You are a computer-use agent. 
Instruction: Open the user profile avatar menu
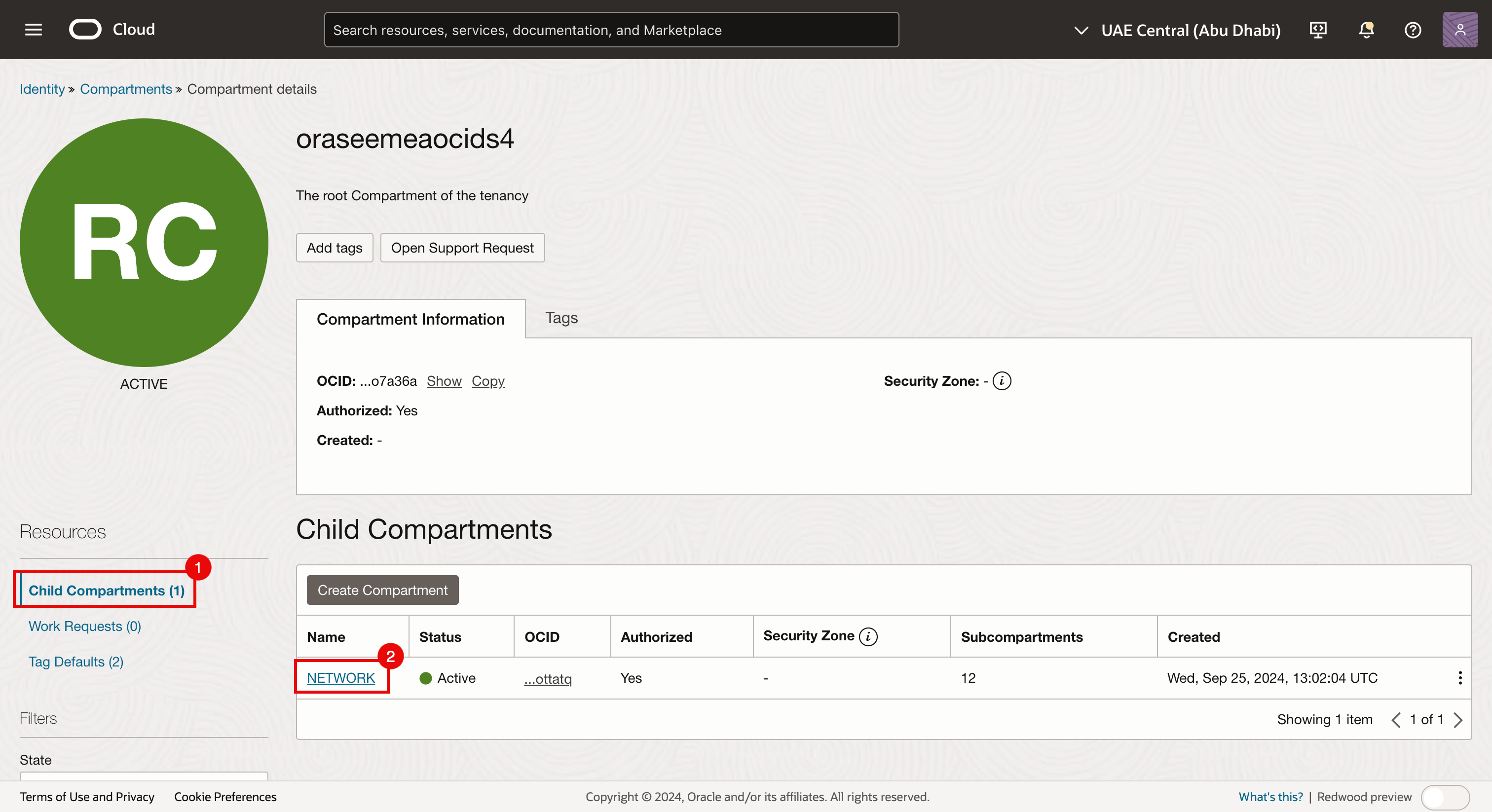1459,30
